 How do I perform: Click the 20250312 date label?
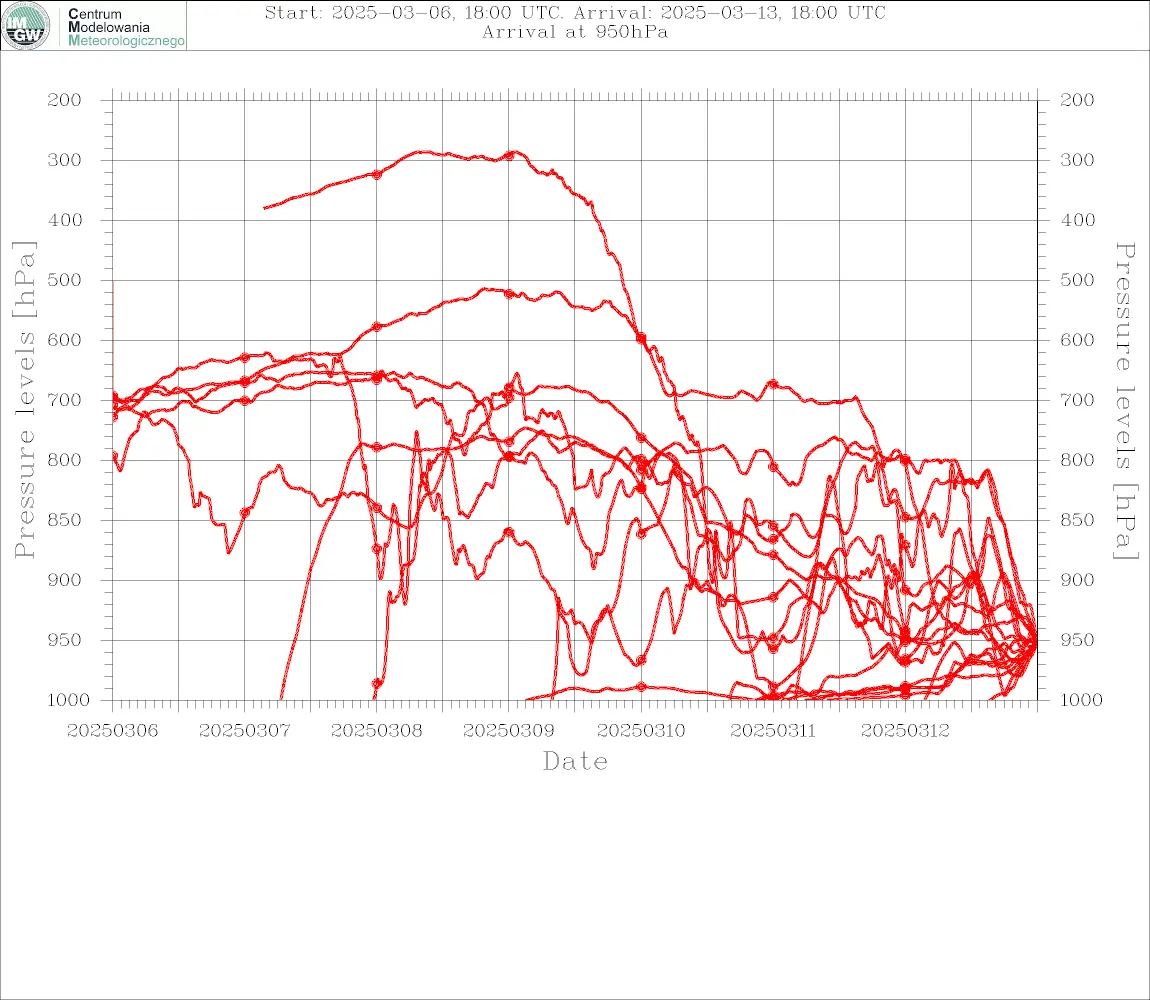905,731
